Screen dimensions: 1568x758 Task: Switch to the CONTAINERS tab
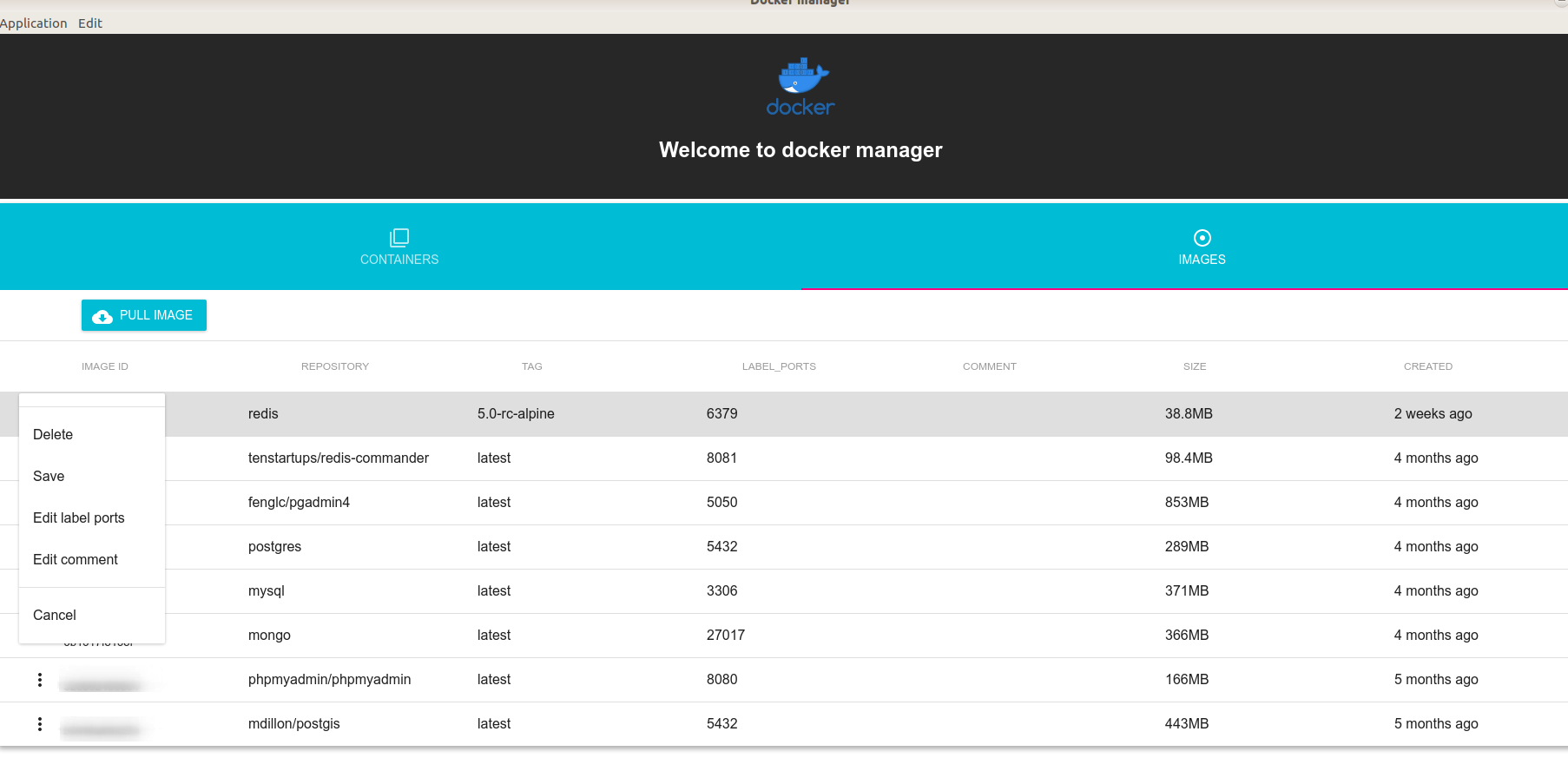(x=399, y=247)
